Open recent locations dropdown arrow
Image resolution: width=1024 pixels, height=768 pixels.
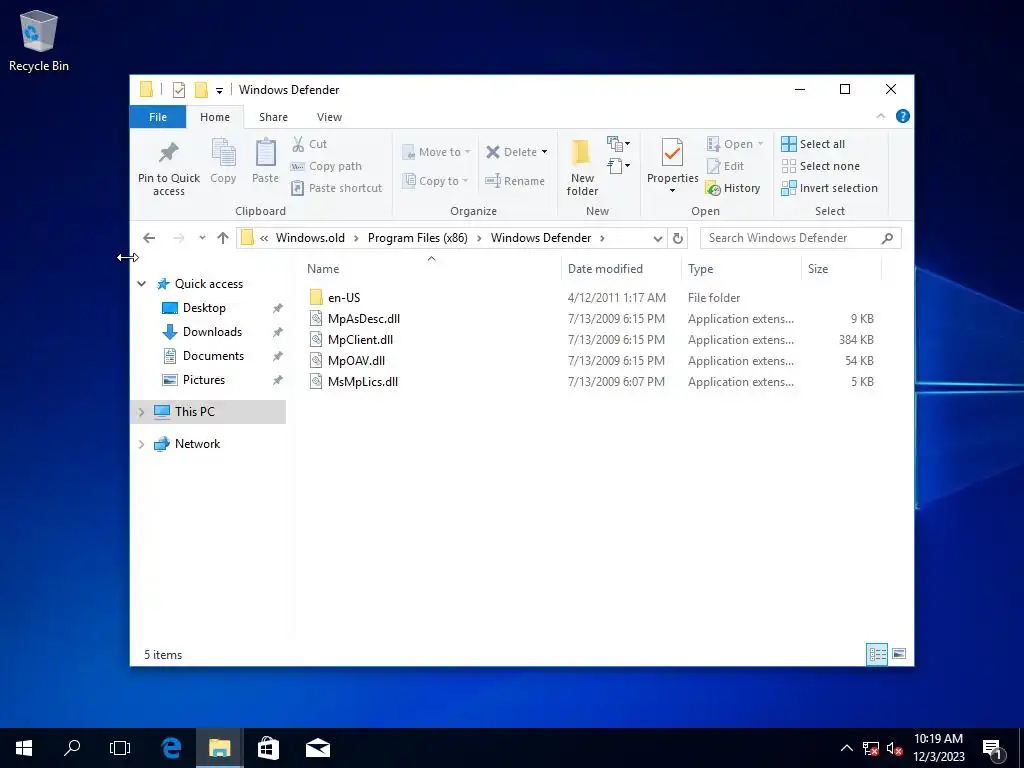click(x=202, y=238)
